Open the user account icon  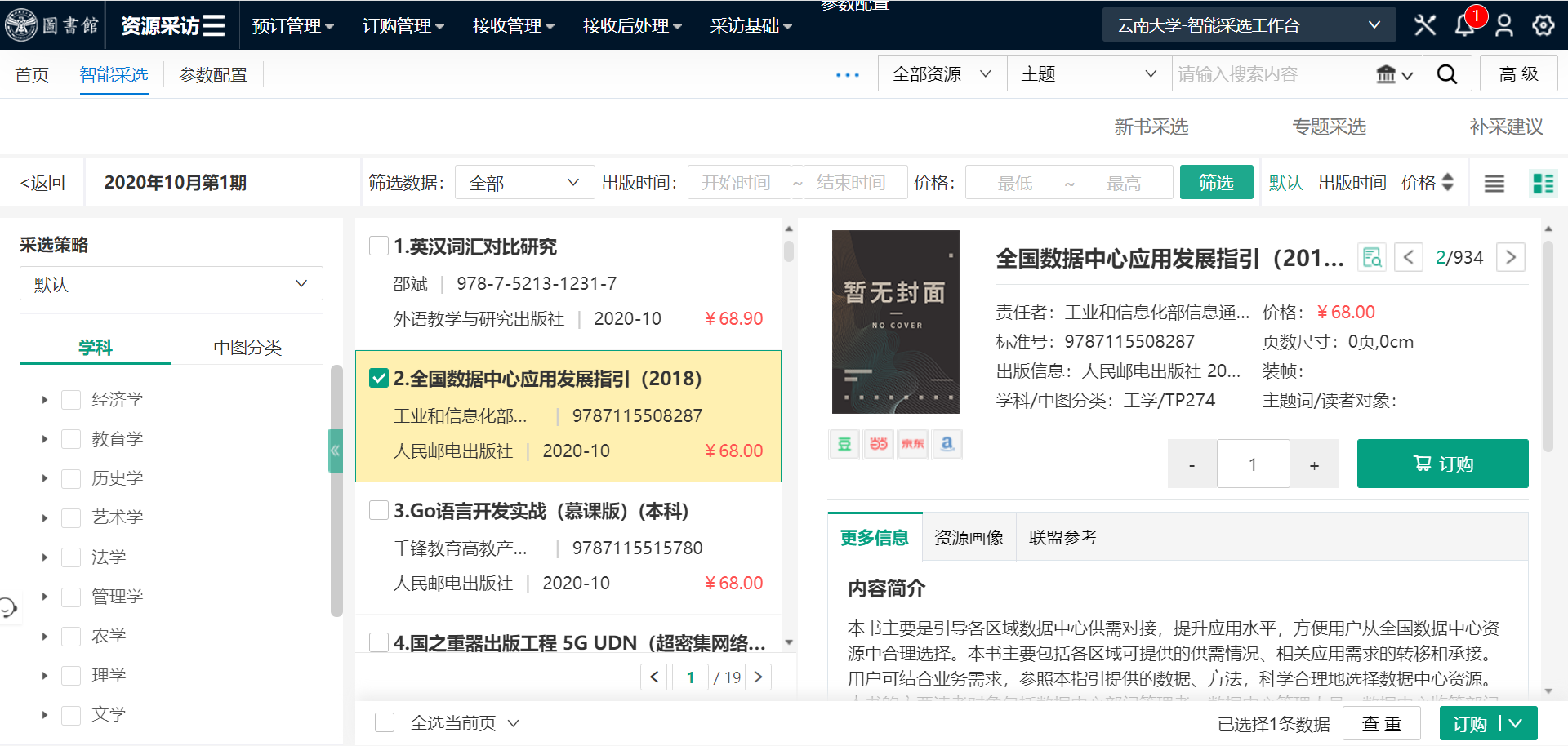[1503, 25]
